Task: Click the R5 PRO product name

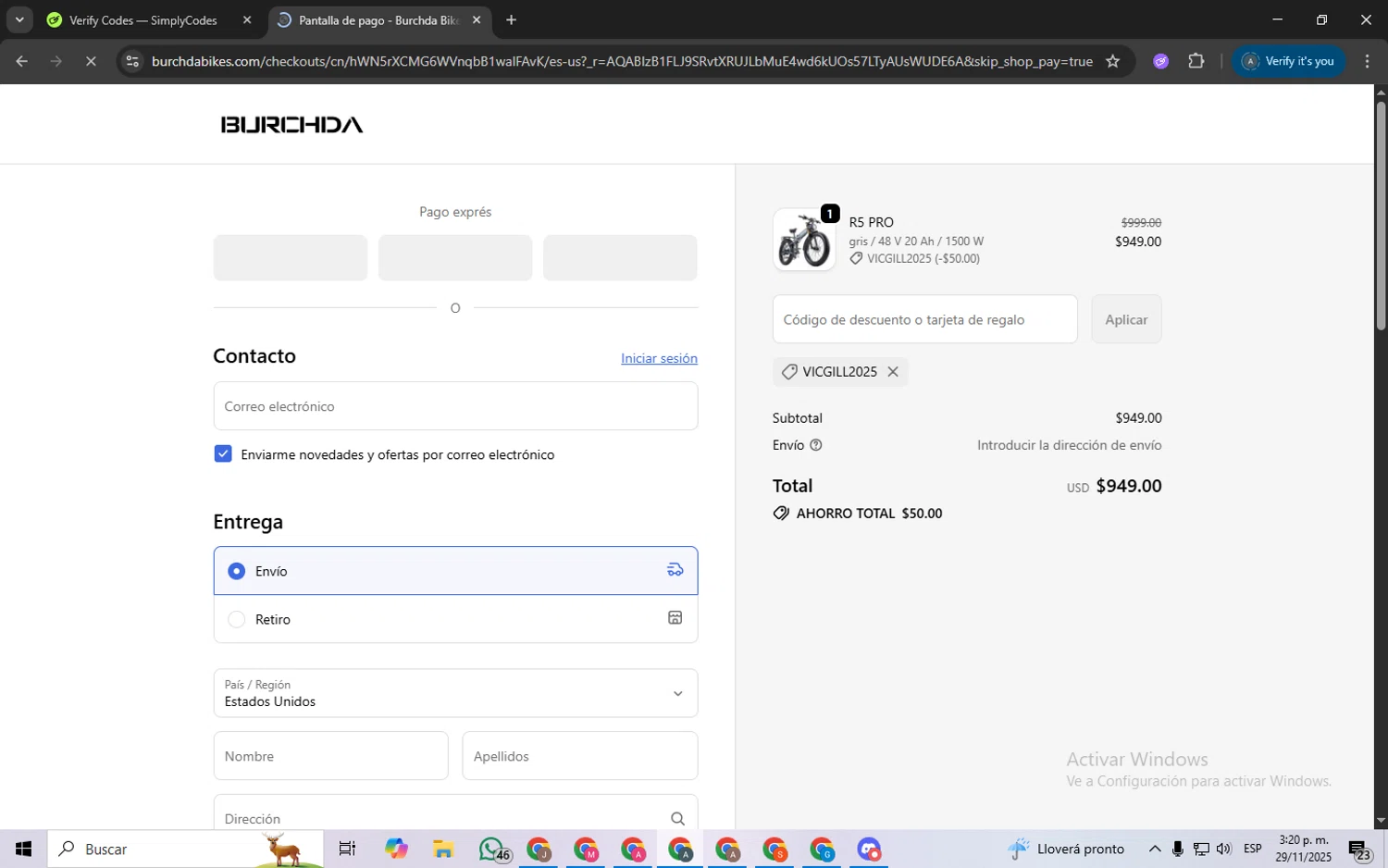Action: [871, 222]
